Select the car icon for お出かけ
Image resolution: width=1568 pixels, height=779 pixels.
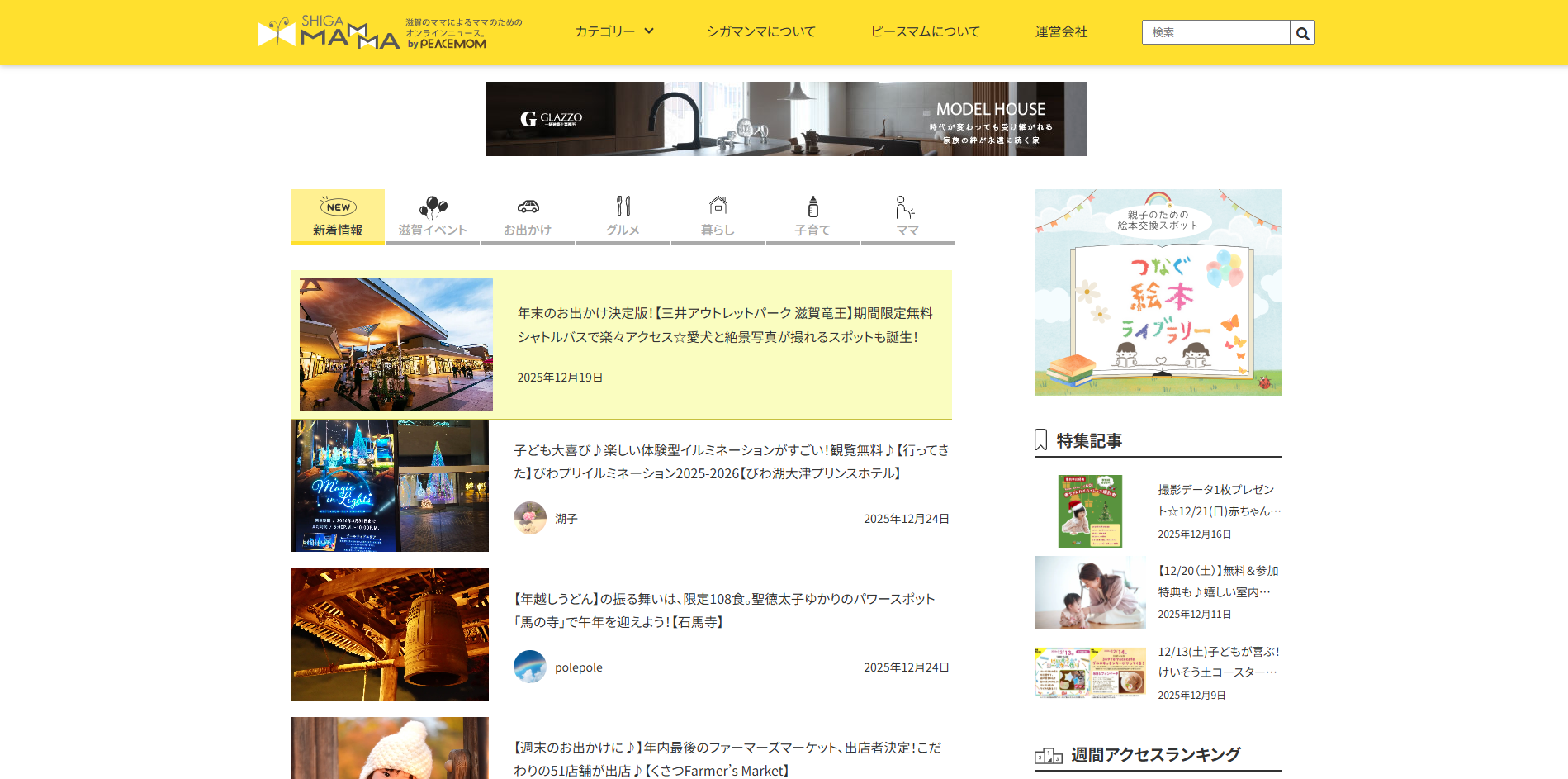pyautogui.click(x=528, y=207)
